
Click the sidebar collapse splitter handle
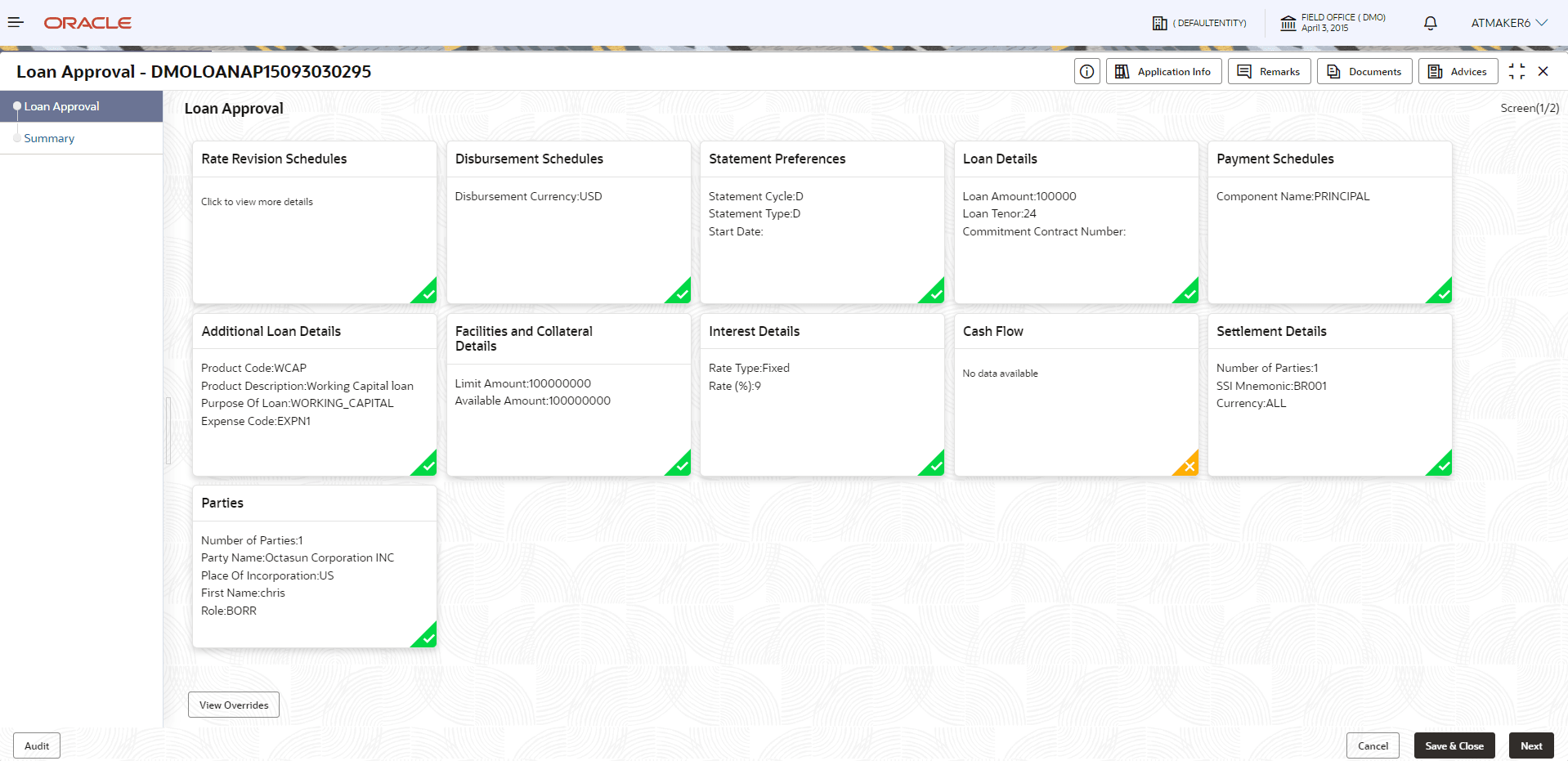click(168, 431)
